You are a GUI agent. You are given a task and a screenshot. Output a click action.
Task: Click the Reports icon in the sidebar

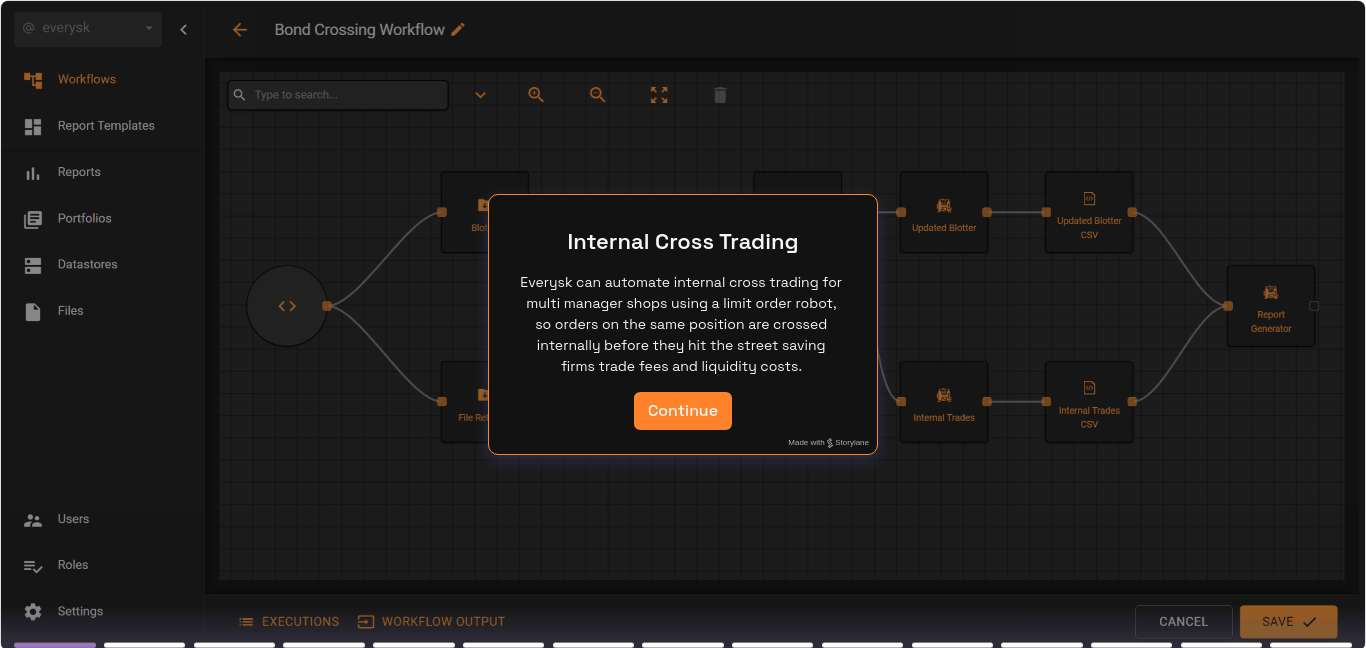[33, 171]
